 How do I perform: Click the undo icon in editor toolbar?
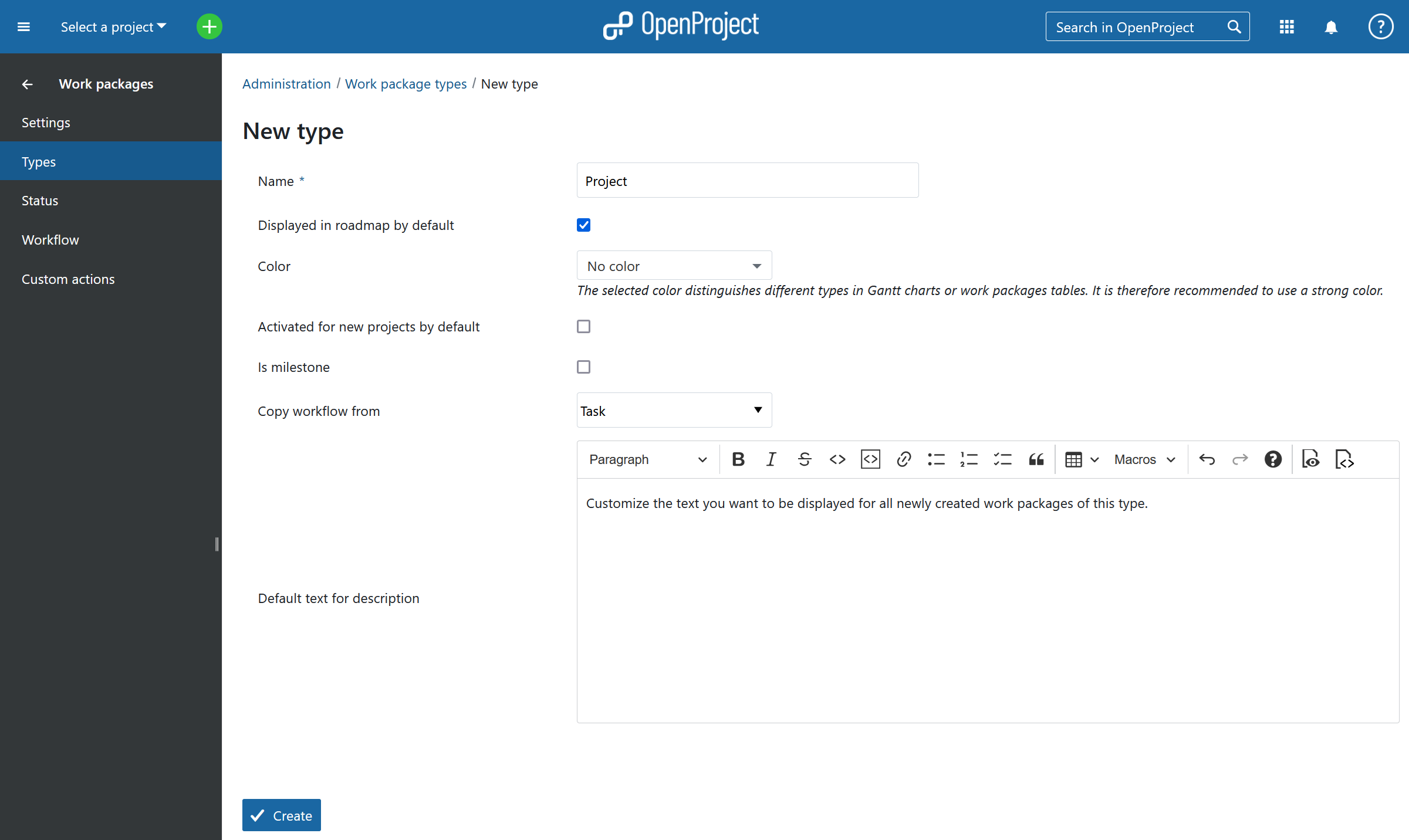point(1207,459)
